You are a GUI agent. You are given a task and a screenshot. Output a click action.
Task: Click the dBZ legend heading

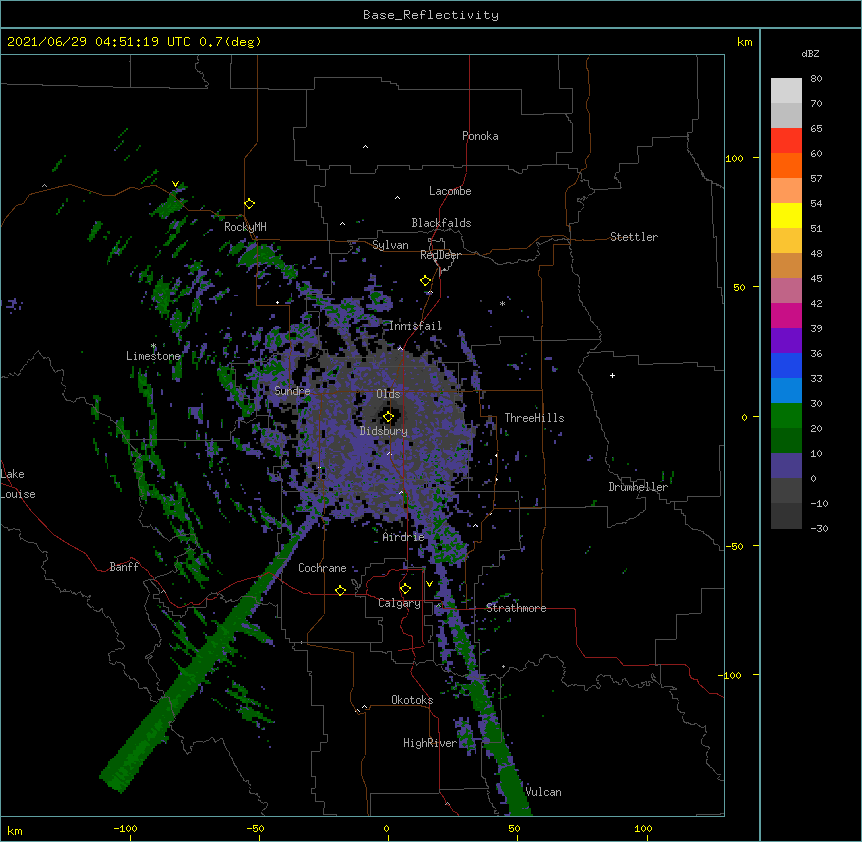(810, 54)
